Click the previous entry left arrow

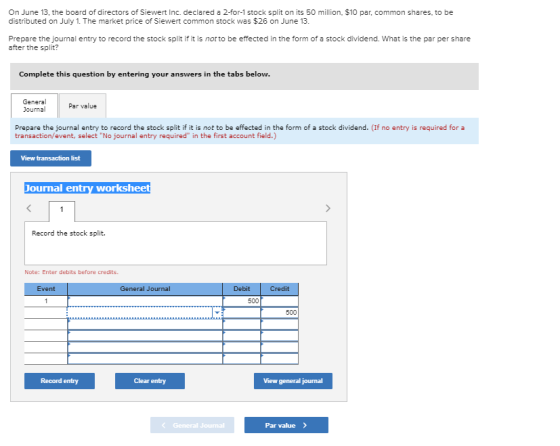pos(29,208)
